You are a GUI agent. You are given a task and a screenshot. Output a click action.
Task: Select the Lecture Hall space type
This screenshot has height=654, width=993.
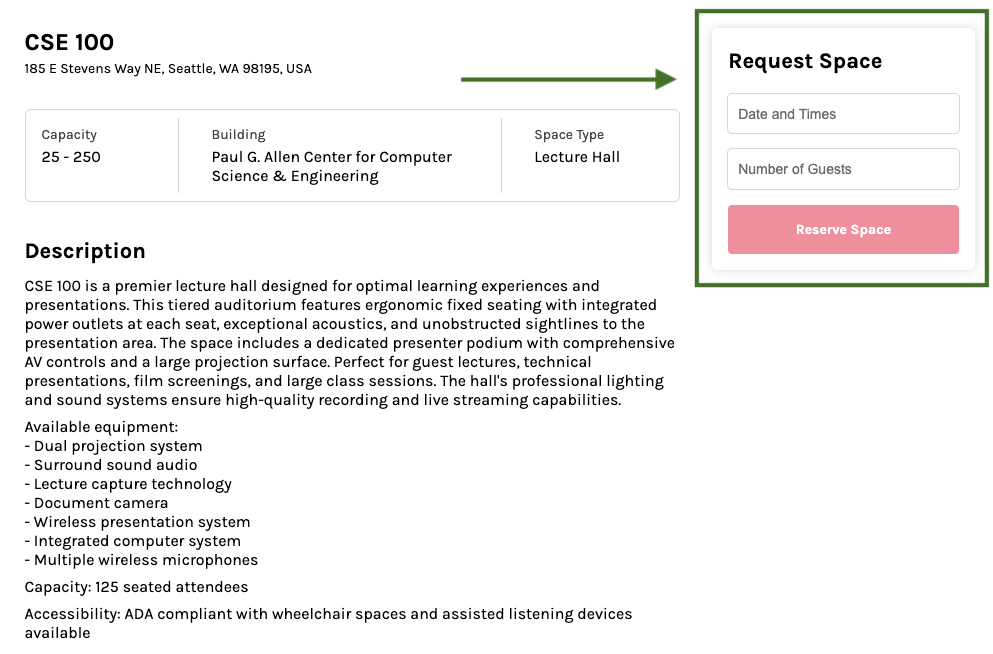(577, 156)
